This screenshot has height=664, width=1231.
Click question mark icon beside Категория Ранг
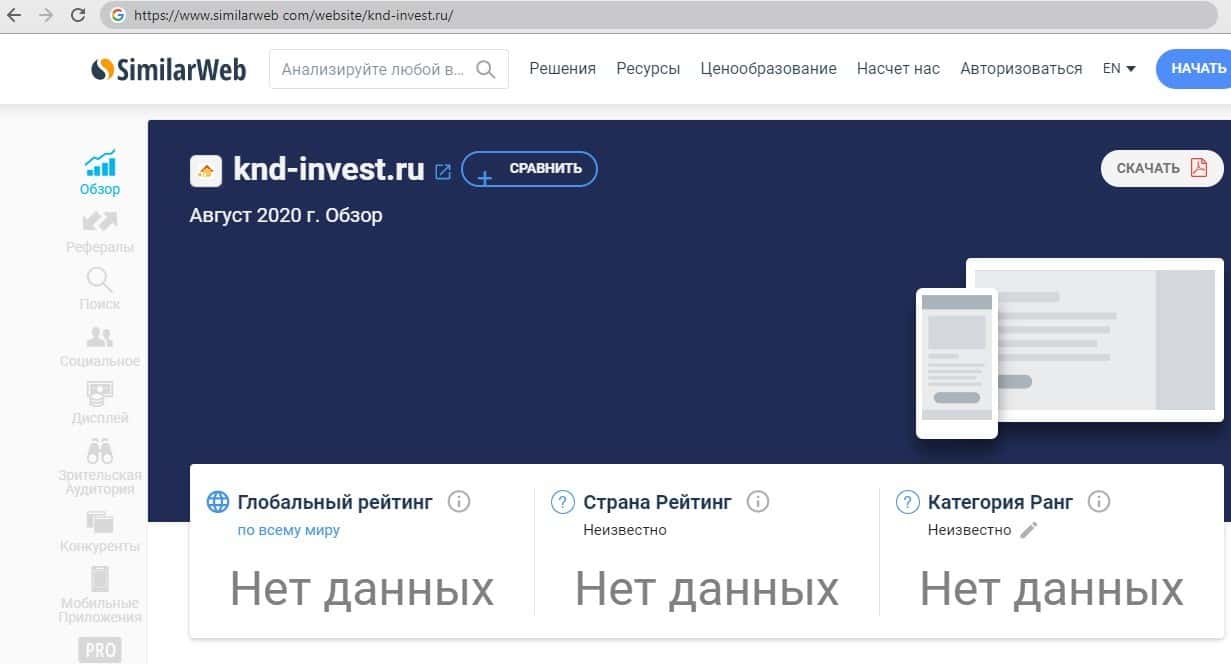click(907, 502)
